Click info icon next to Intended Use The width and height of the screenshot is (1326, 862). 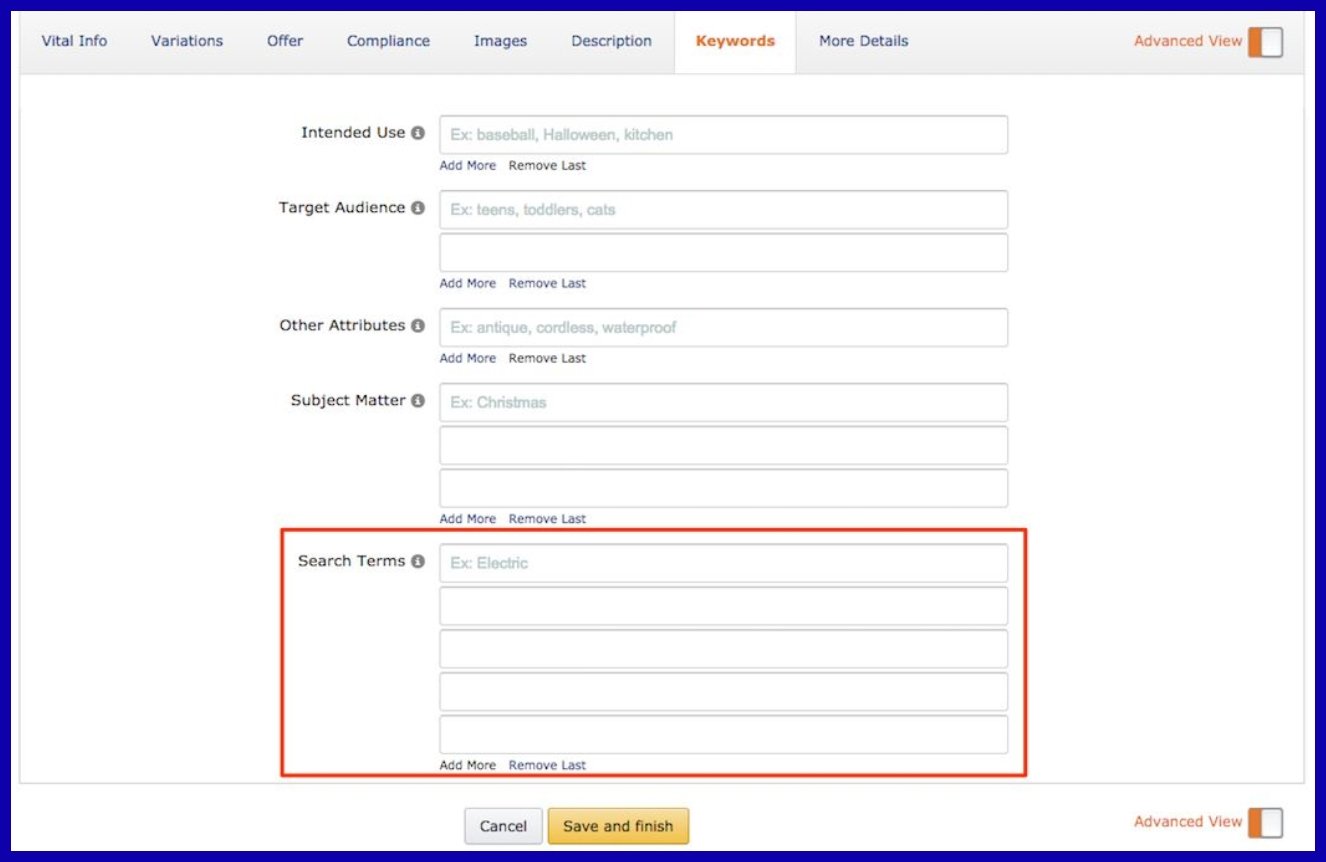tap(418, 133)
